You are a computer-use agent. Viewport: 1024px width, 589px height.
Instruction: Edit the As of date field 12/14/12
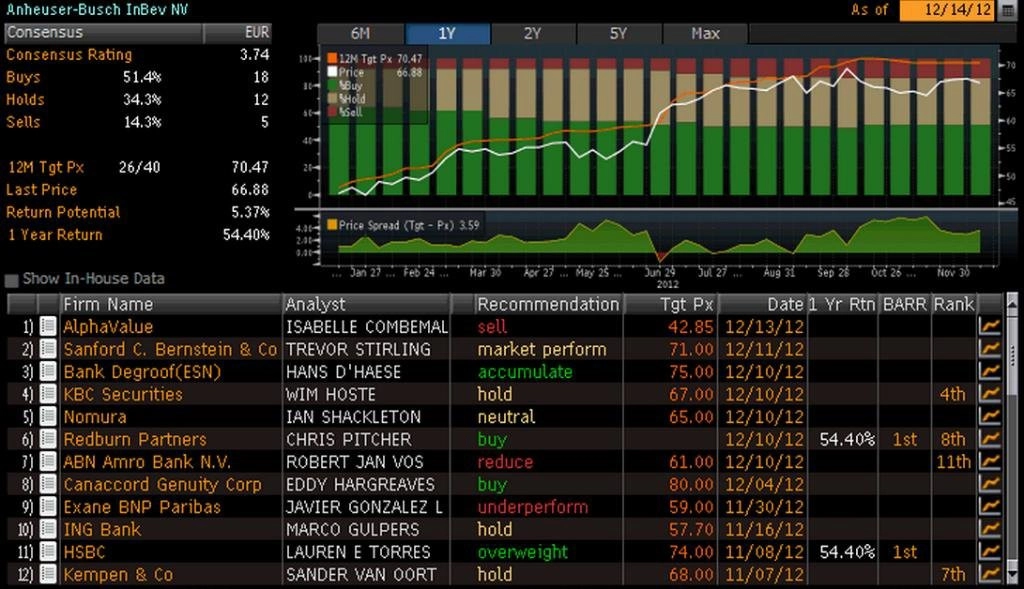tap(948, 10)
